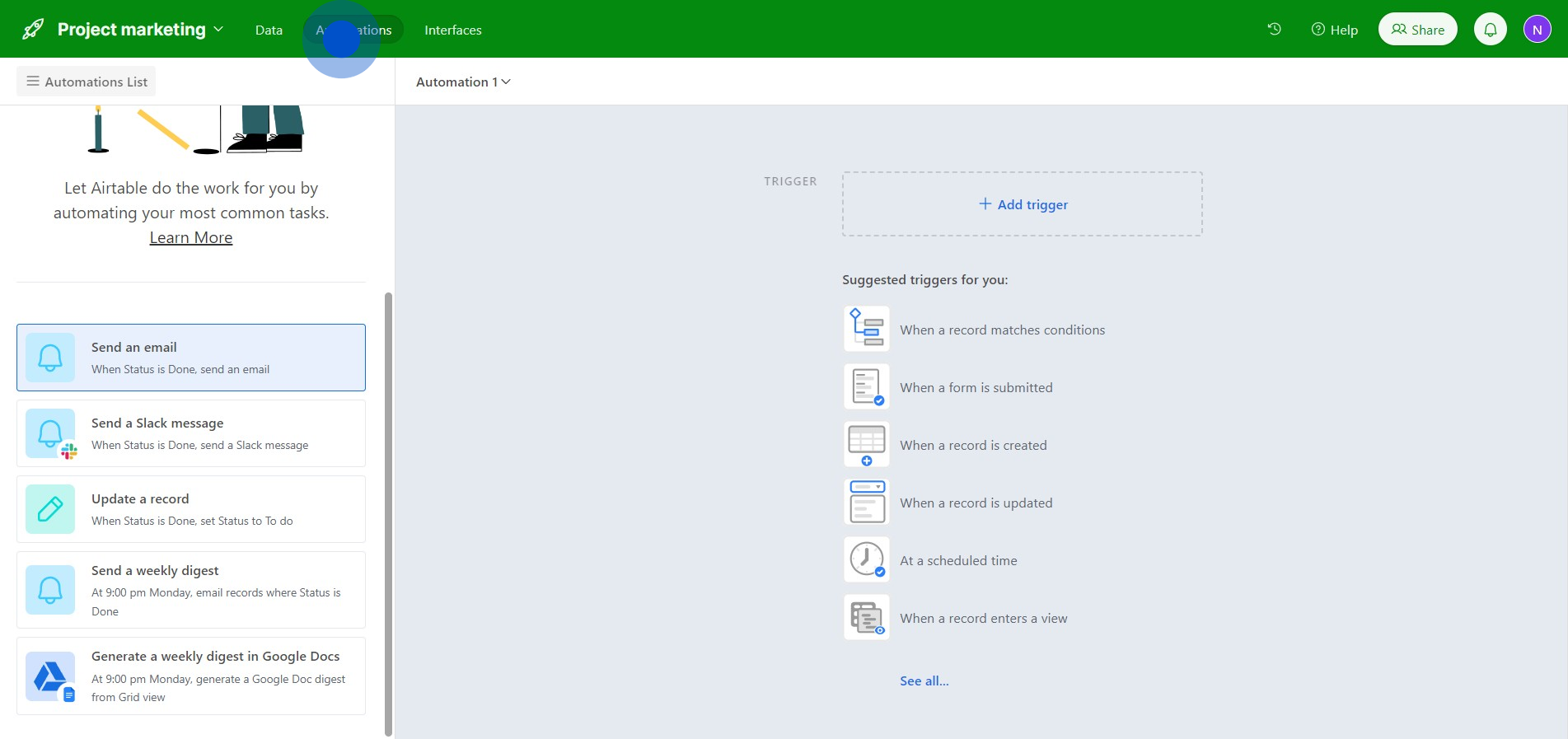1568x739 pixels.
Task: Click the Share button
Action: [x=1417, y=30]
